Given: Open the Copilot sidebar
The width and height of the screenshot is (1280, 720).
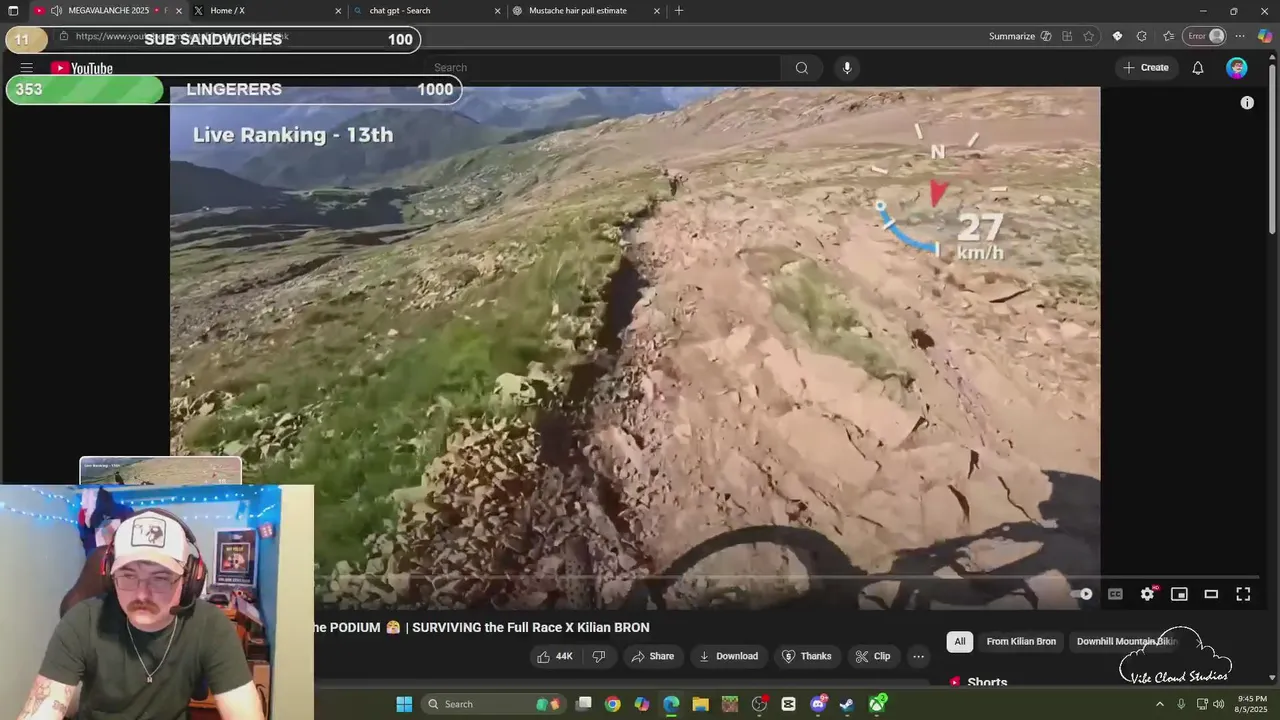Looking at the screenshot, I should click(x=1265, y=36).
